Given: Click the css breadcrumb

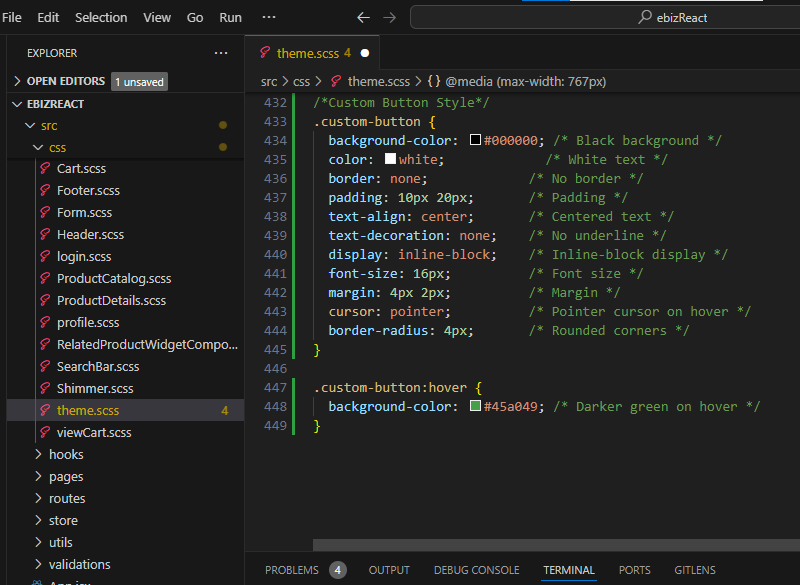Looking at the screenshot, I should pos(302,82).
